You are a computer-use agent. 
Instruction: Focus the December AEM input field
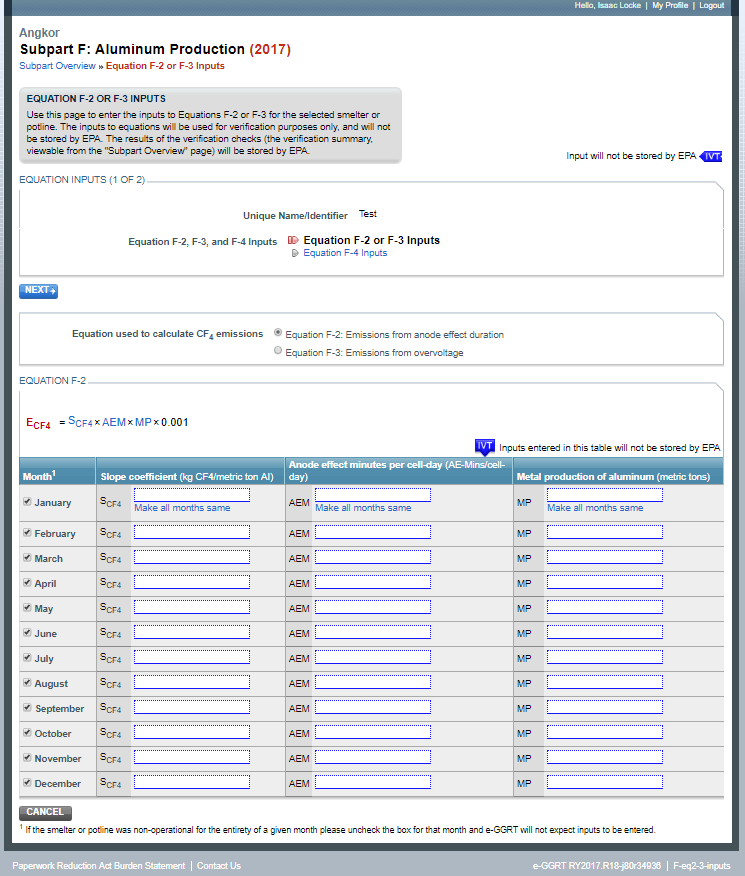point(372,782)
